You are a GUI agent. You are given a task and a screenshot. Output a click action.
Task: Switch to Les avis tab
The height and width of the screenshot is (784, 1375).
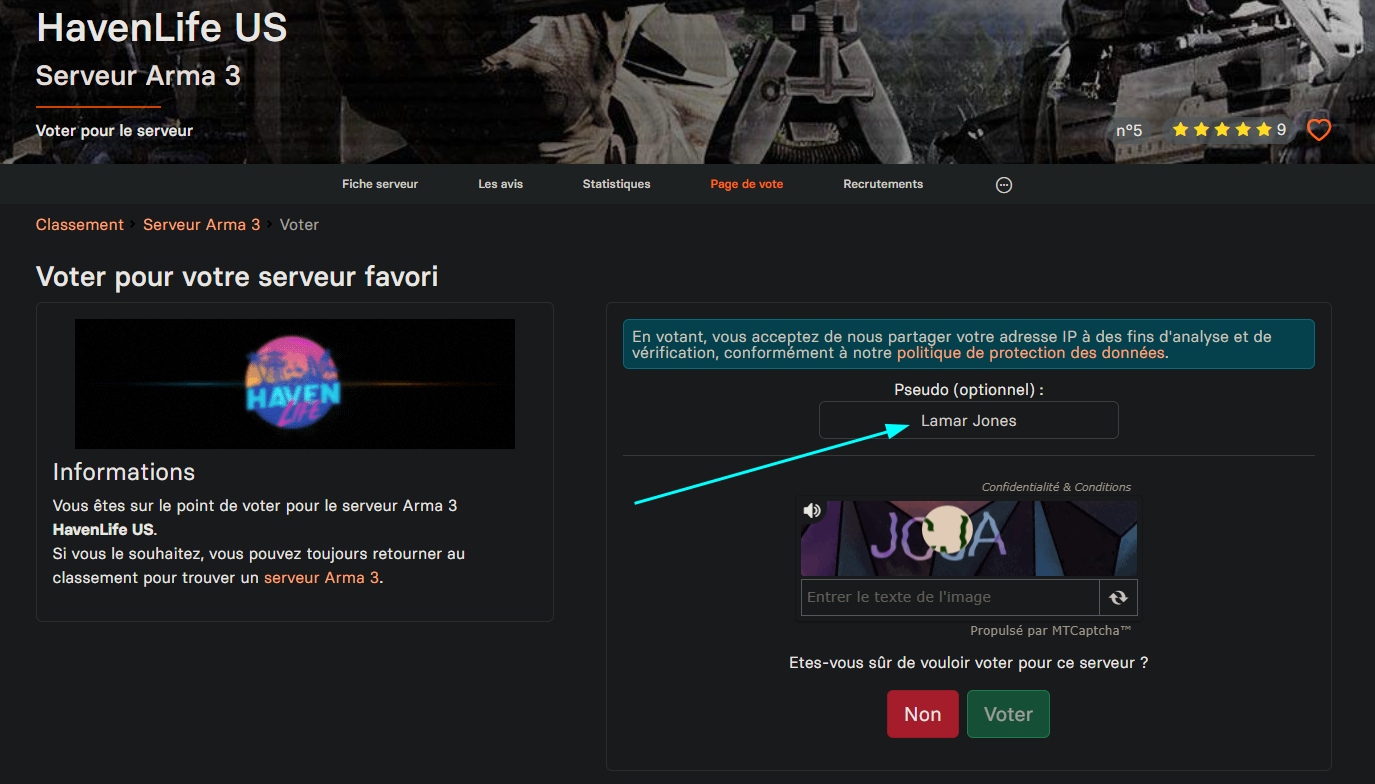tap(501, 184)
